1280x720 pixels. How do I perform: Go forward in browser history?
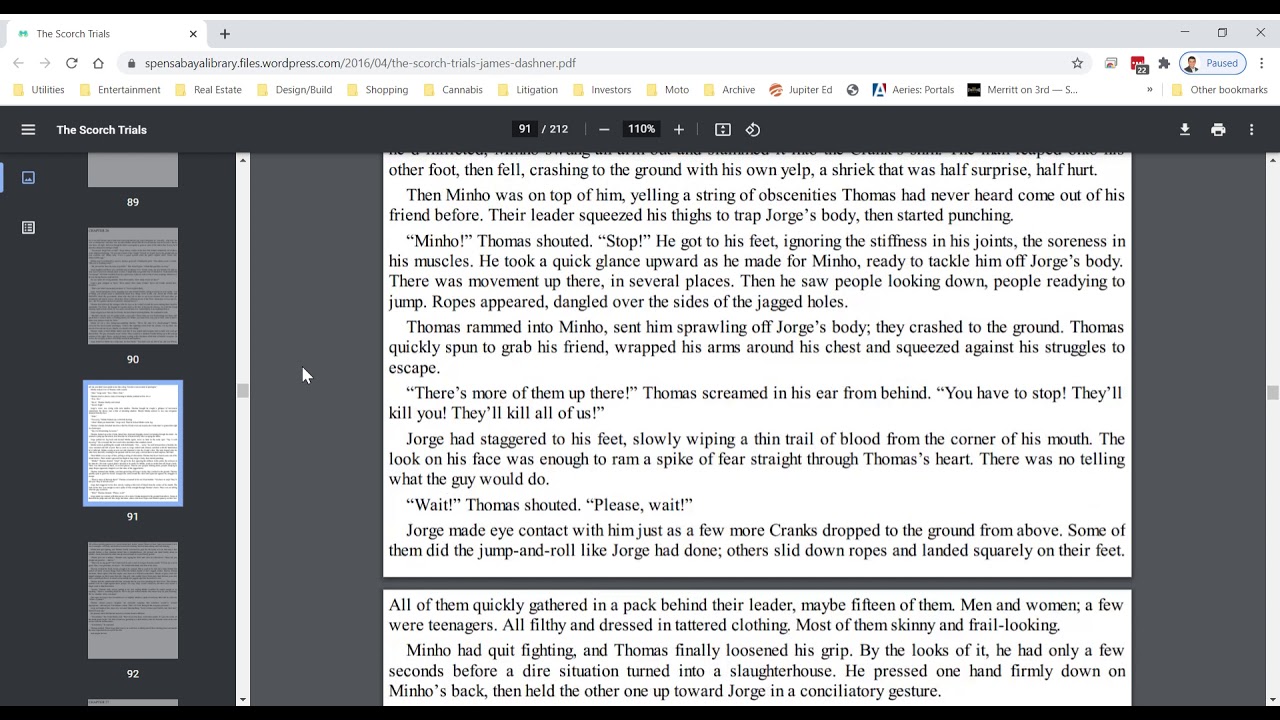tap(45, 63)
